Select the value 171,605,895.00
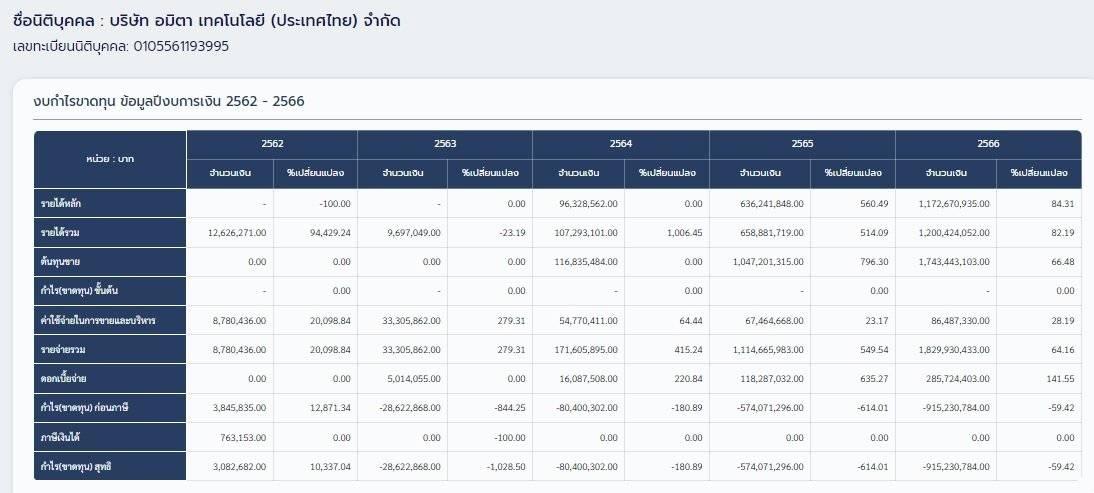The height and width of the screenshot is (493, 1094). click(x=585, y=350)
